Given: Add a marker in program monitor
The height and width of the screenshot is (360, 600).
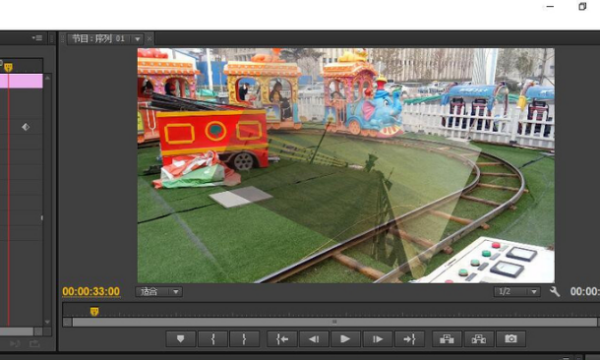Looking at the screenshot, I should (x=181, y=339).
